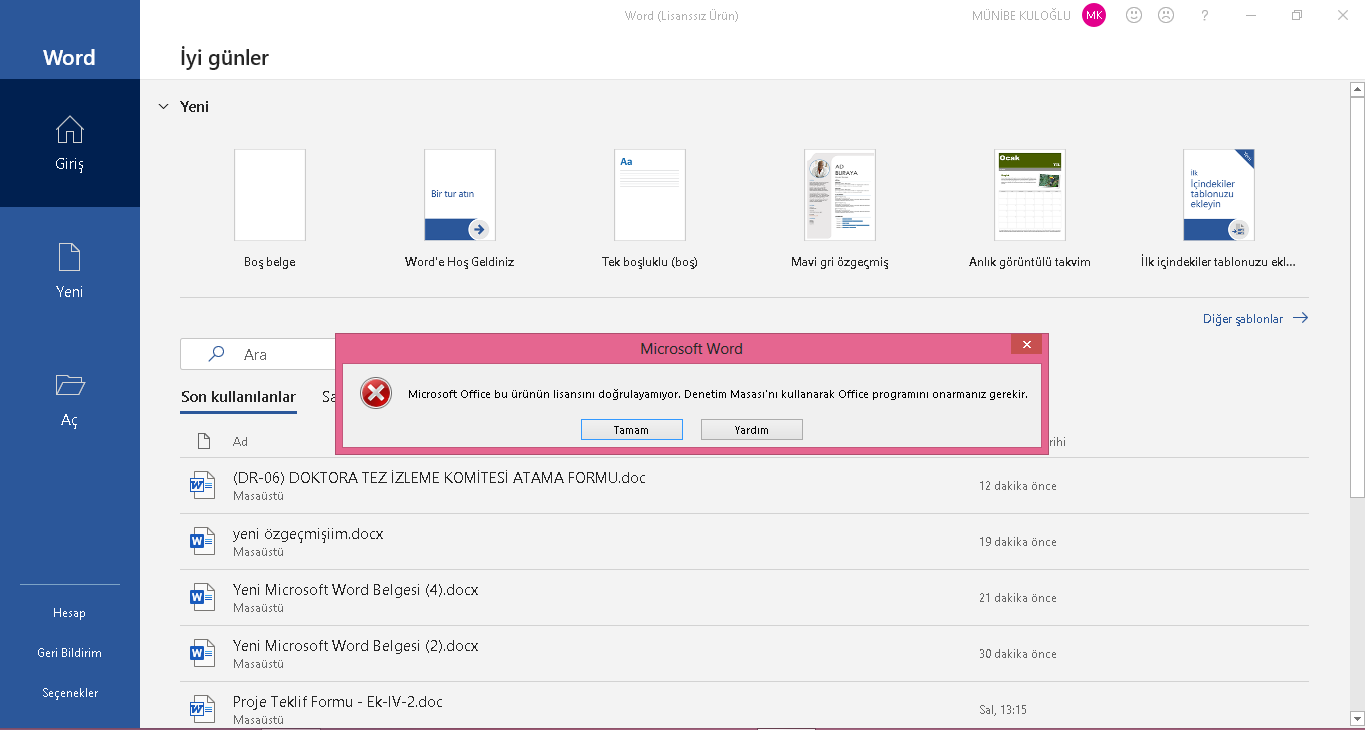Viewport: 1365px width, 730px height.
Task: Sort list by Ad column header
Action: pos(240,441)
